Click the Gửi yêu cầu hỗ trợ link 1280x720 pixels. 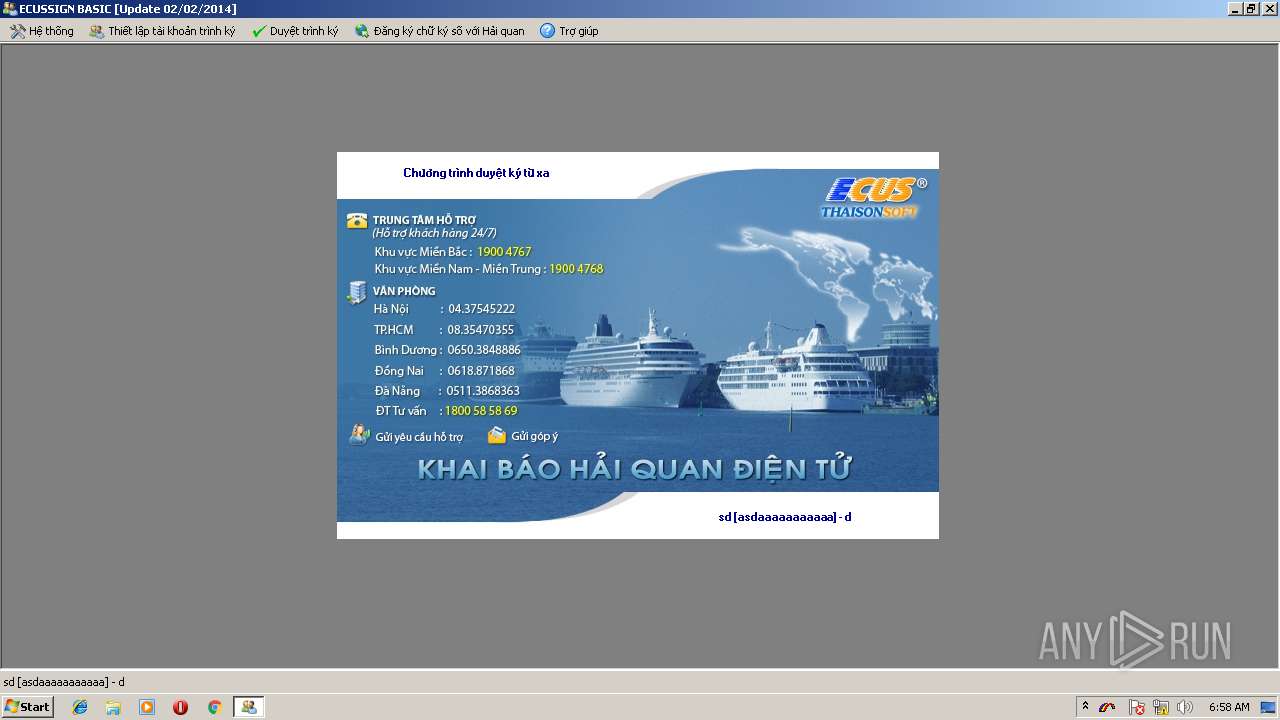pos(419,437)
